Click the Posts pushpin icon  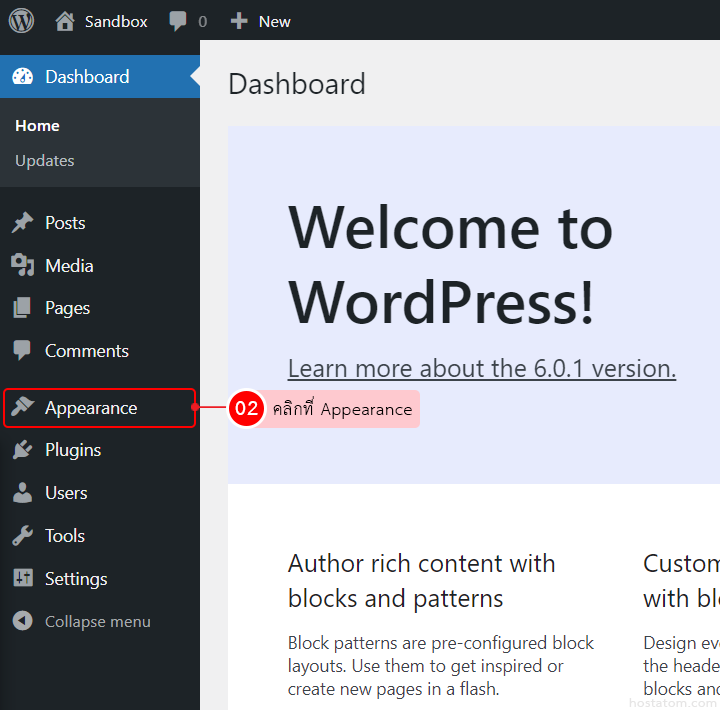pyautogui.click(x=22, y=223)
